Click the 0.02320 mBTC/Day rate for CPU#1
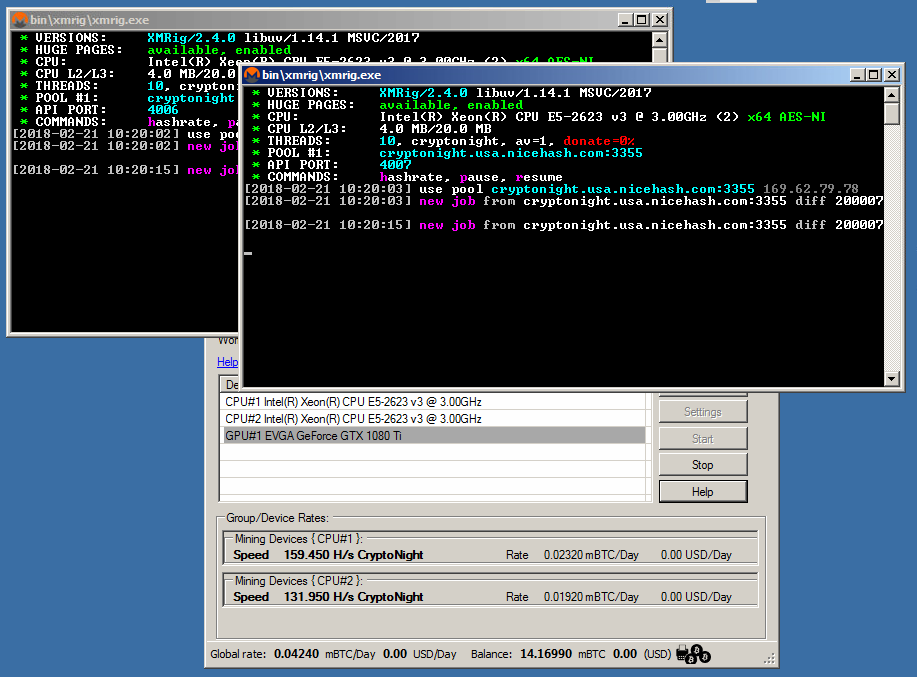Image resolution: width=917 pixels, height=677 pixels. [x=591, y=555]
